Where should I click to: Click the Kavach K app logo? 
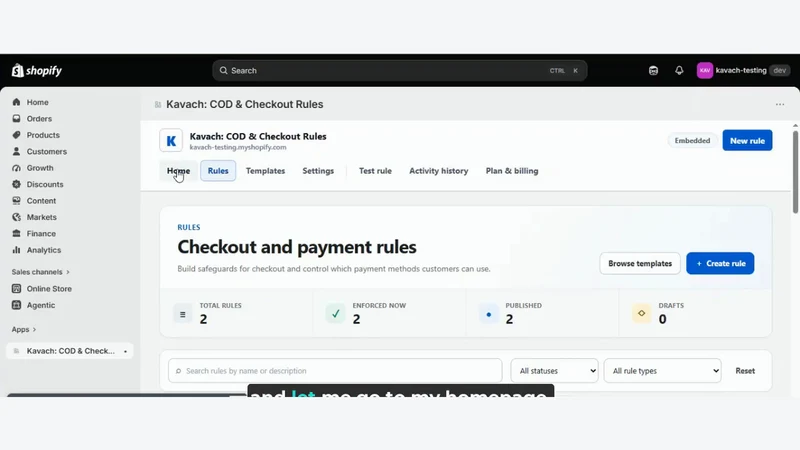[x=171, y=140]
